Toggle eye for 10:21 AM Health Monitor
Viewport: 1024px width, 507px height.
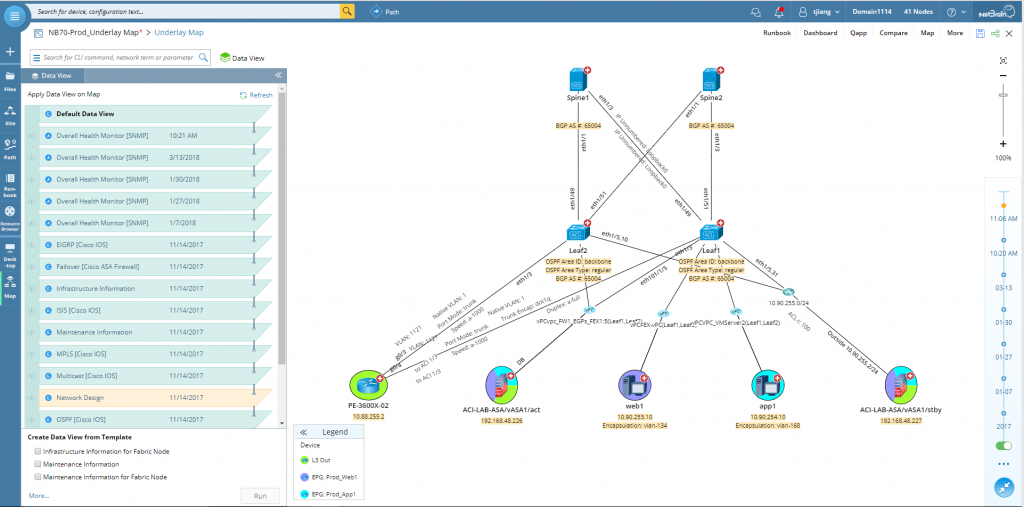[x=31, y=136]
